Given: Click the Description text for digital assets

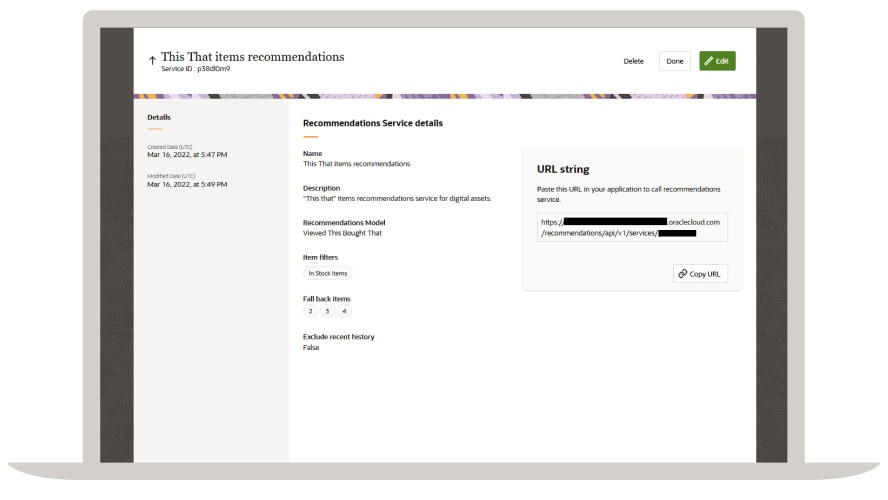Looking at the screenshot, I should (396, 198).
